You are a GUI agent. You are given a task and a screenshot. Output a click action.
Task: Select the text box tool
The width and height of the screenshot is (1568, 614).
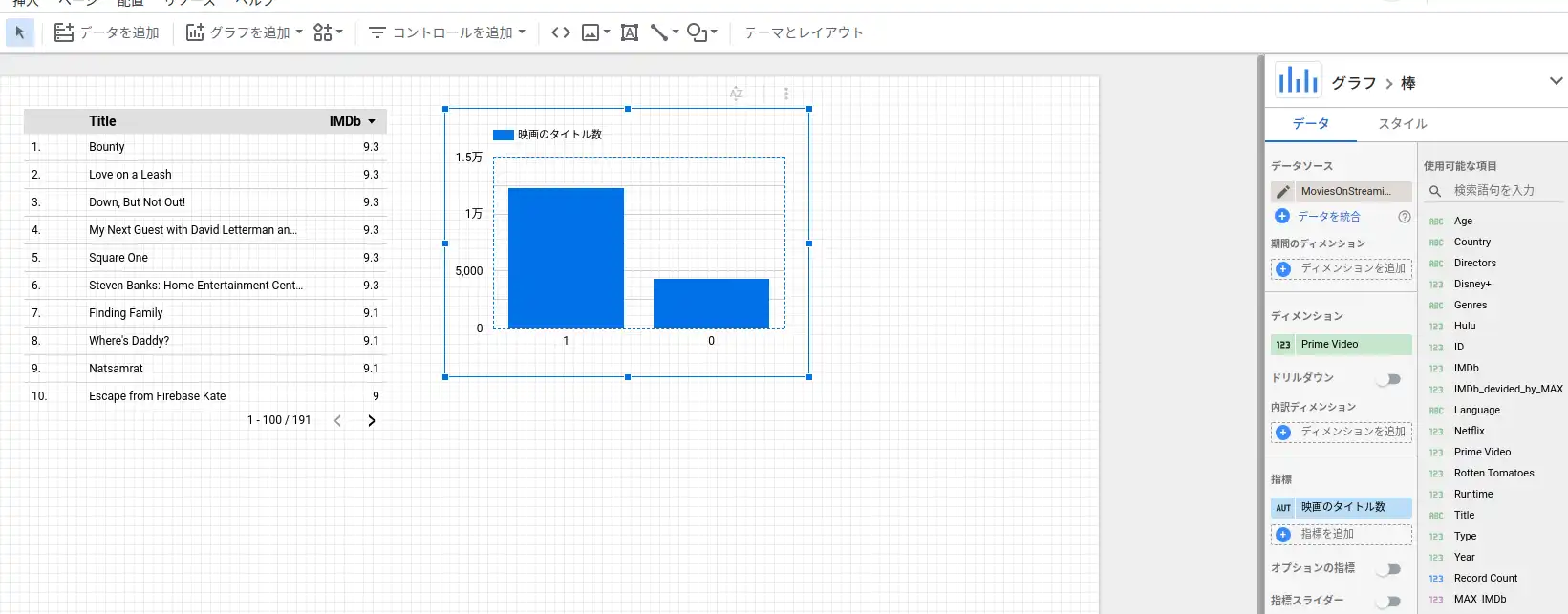(630, 32)
